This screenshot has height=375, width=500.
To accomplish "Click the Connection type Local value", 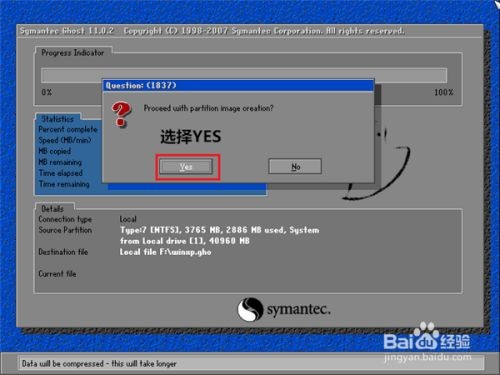I will [128, 219].
